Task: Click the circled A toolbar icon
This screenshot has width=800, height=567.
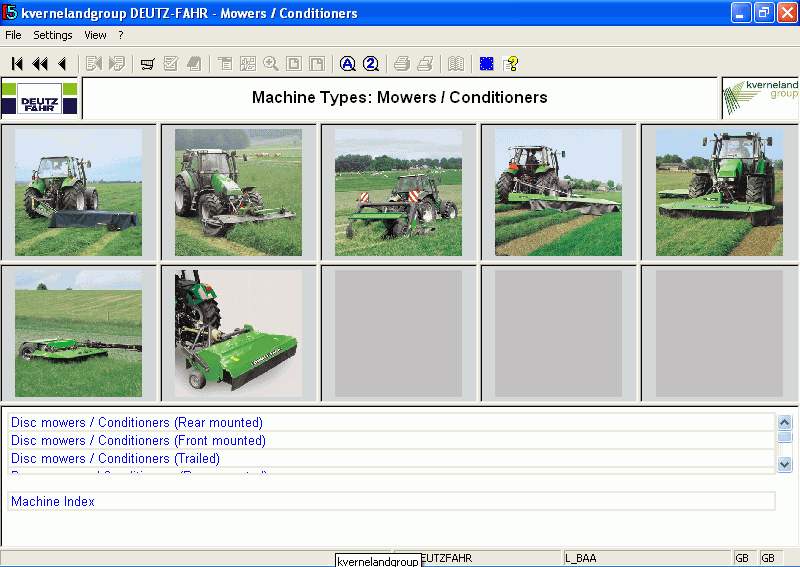Action: point(347,64)
